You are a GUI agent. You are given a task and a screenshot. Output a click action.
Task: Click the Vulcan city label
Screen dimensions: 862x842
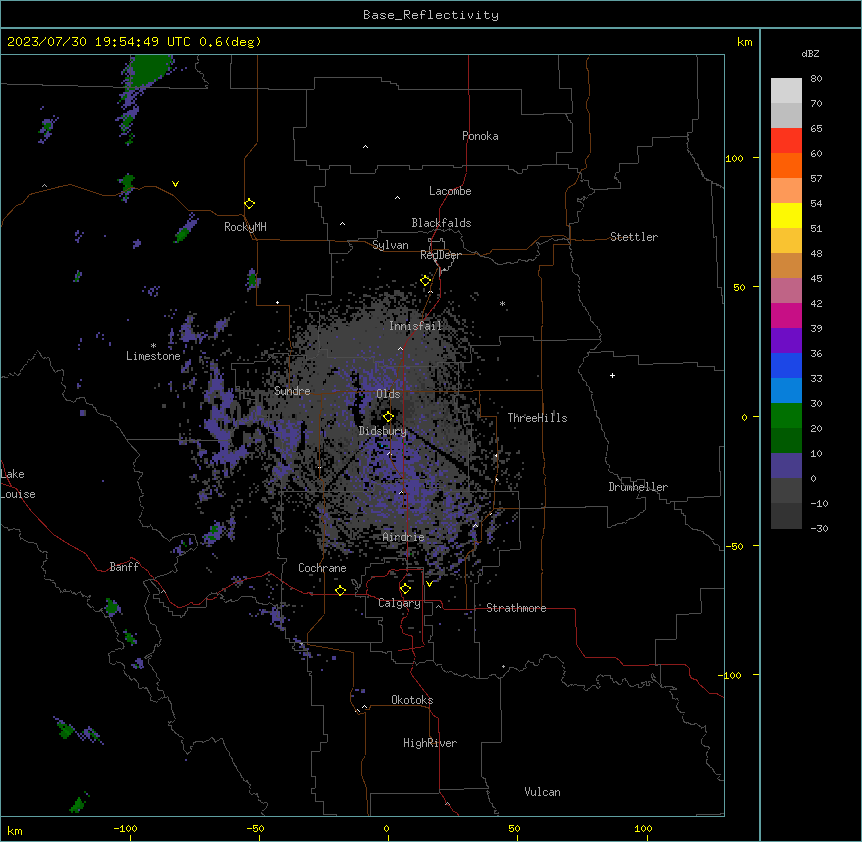coord(543,792)
